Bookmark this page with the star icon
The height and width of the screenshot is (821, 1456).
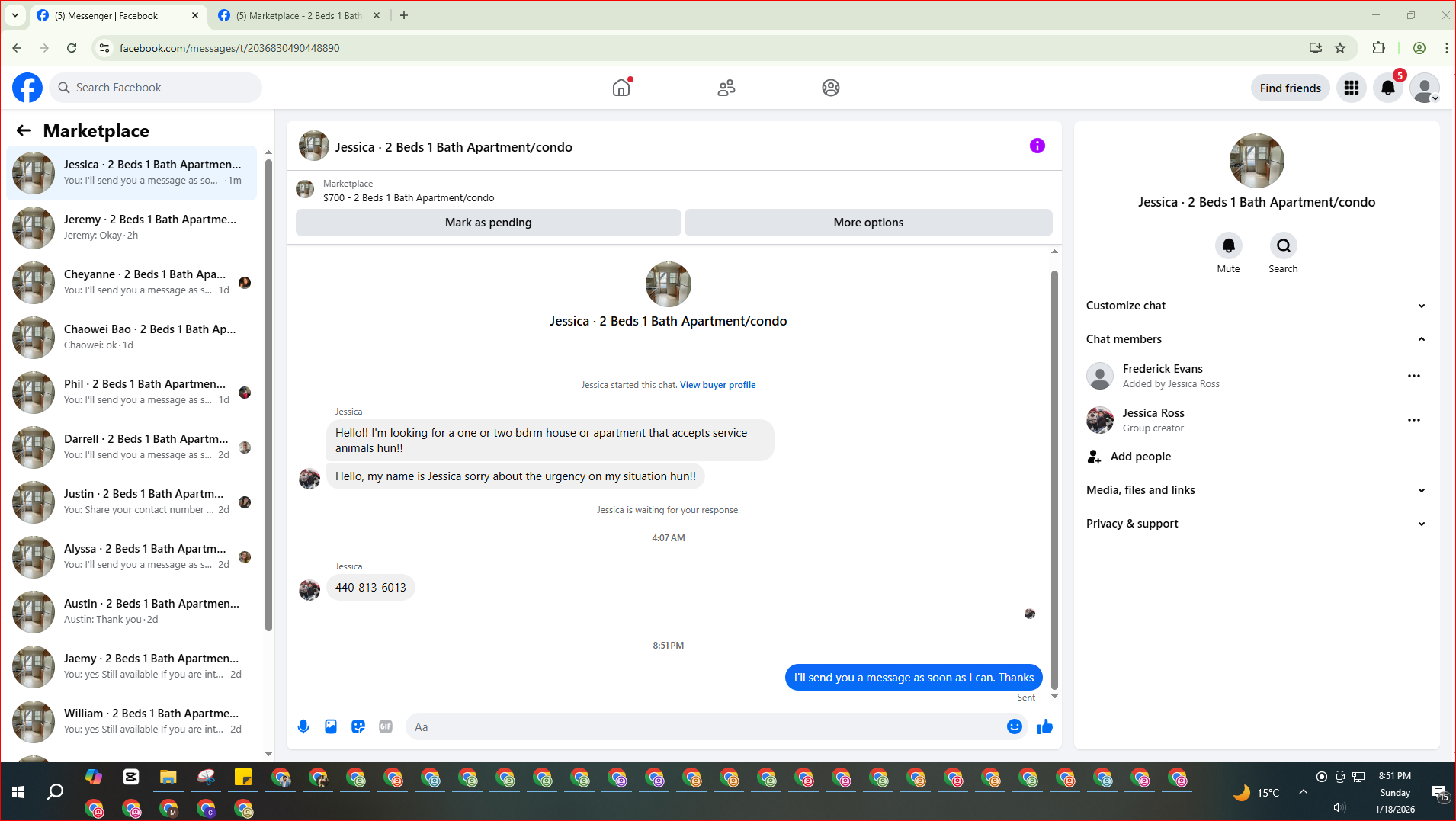[1340, 48]
